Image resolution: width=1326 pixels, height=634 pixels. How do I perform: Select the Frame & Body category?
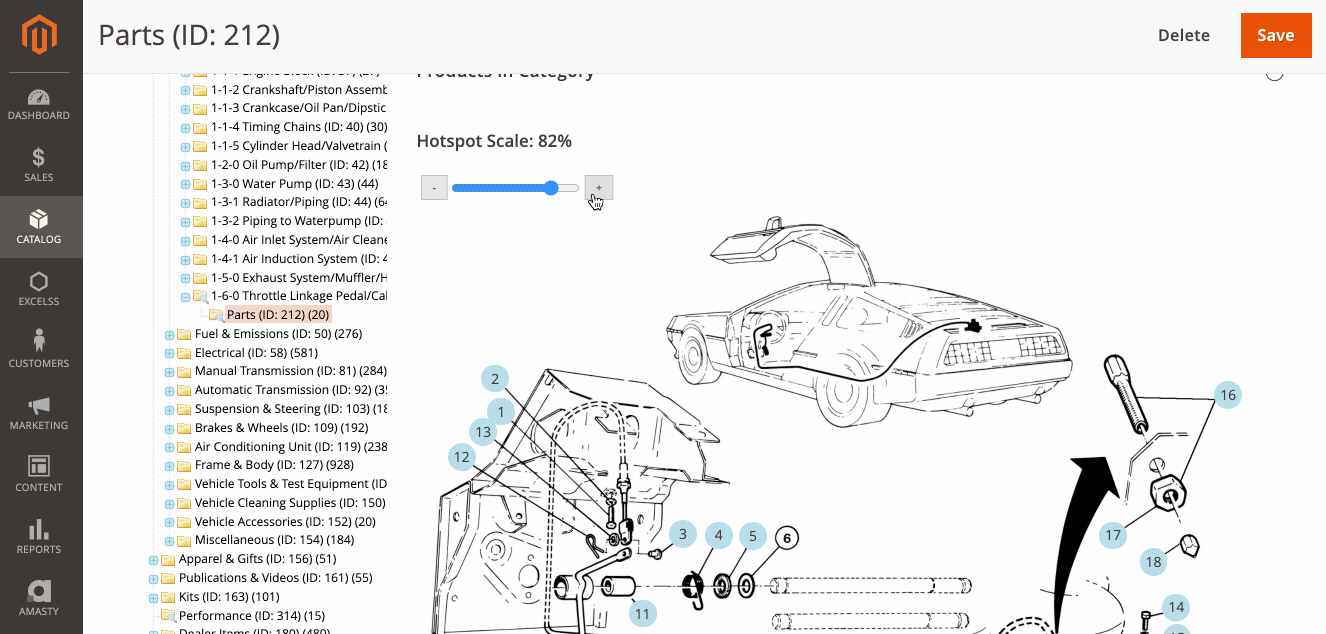[274, 465]
